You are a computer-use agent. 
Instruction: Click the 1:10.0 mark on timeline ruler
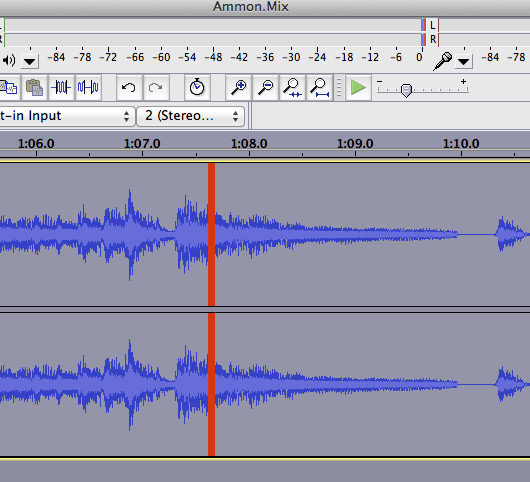(x=461, y=144)
